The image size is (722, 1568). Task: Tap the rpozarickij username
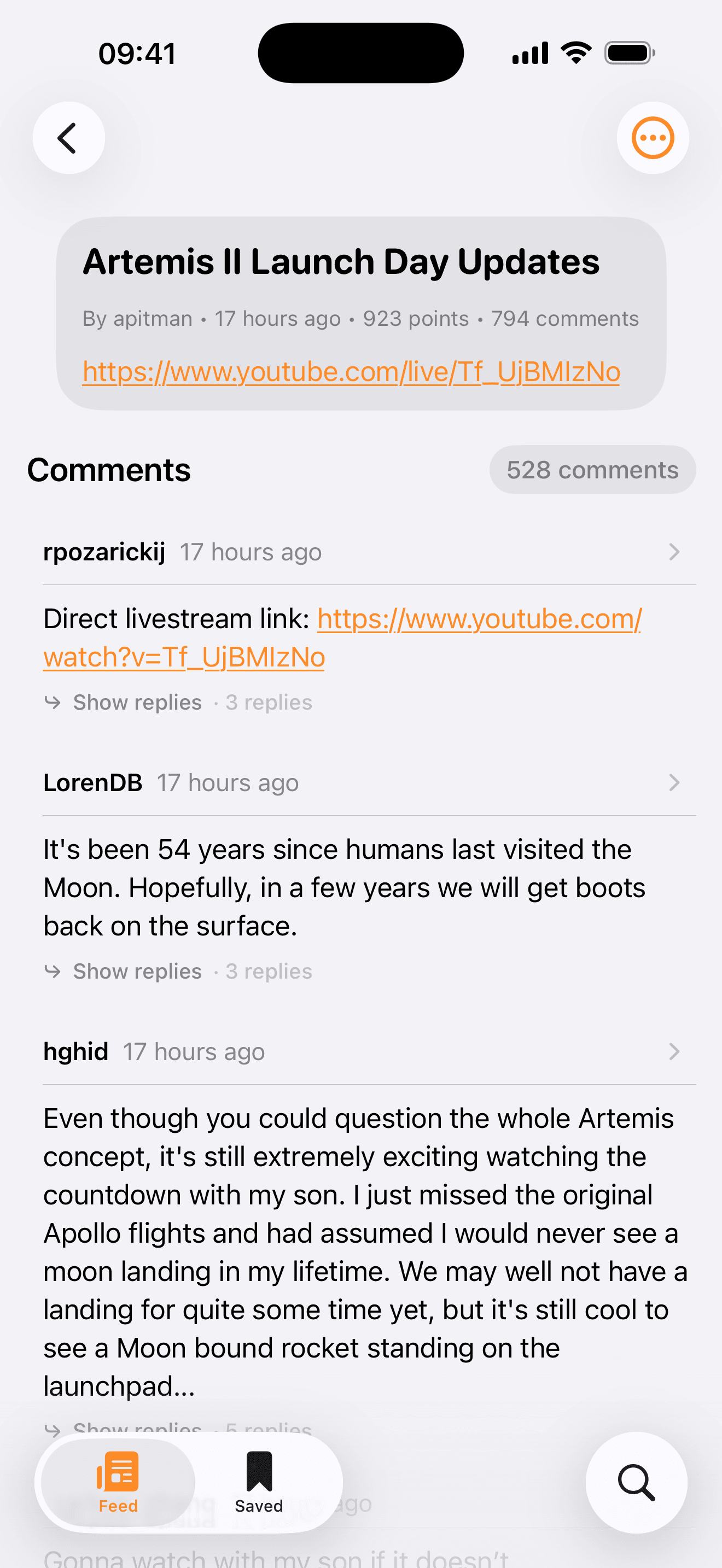coord(104,552)
